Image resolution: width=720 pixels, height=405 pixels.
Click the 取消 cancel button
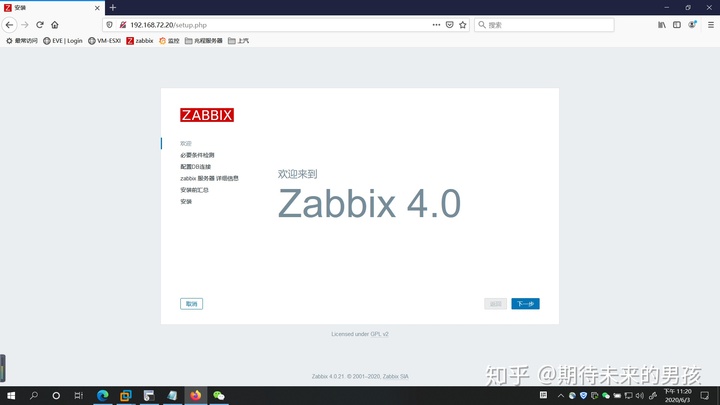191,304
